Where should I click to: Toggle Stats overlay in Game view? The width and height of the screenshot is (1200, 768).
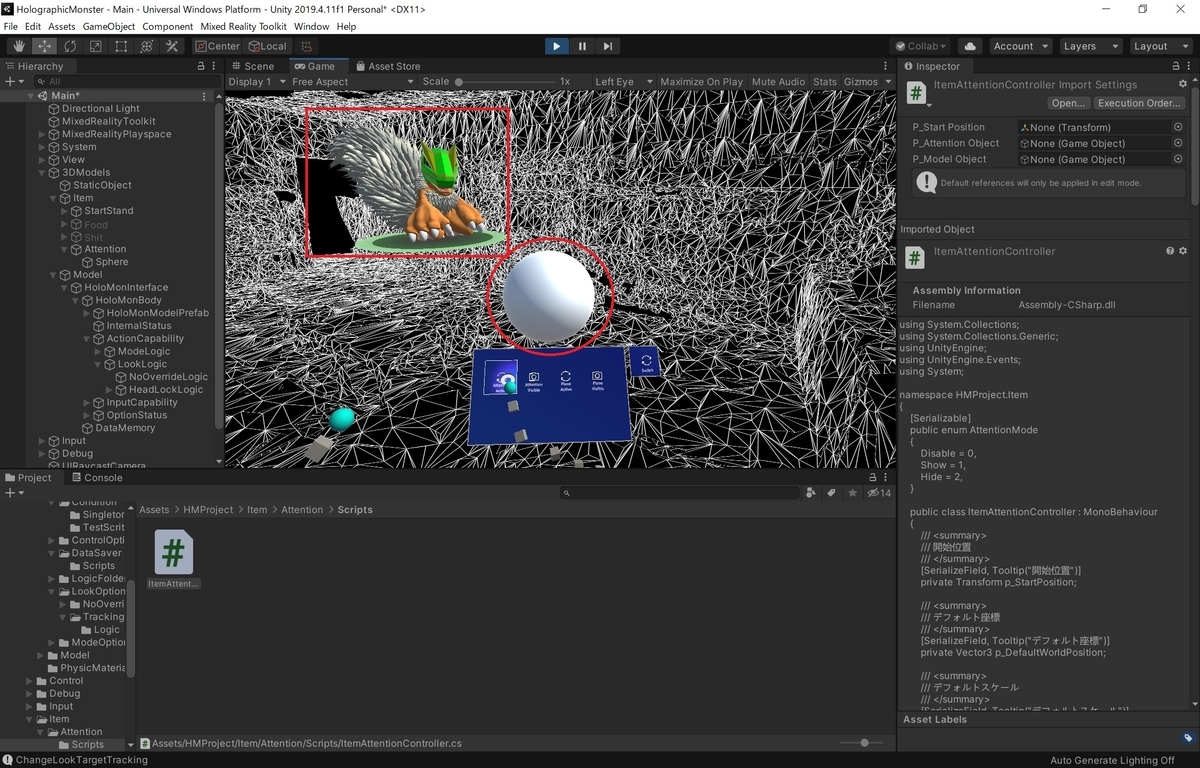825,82
